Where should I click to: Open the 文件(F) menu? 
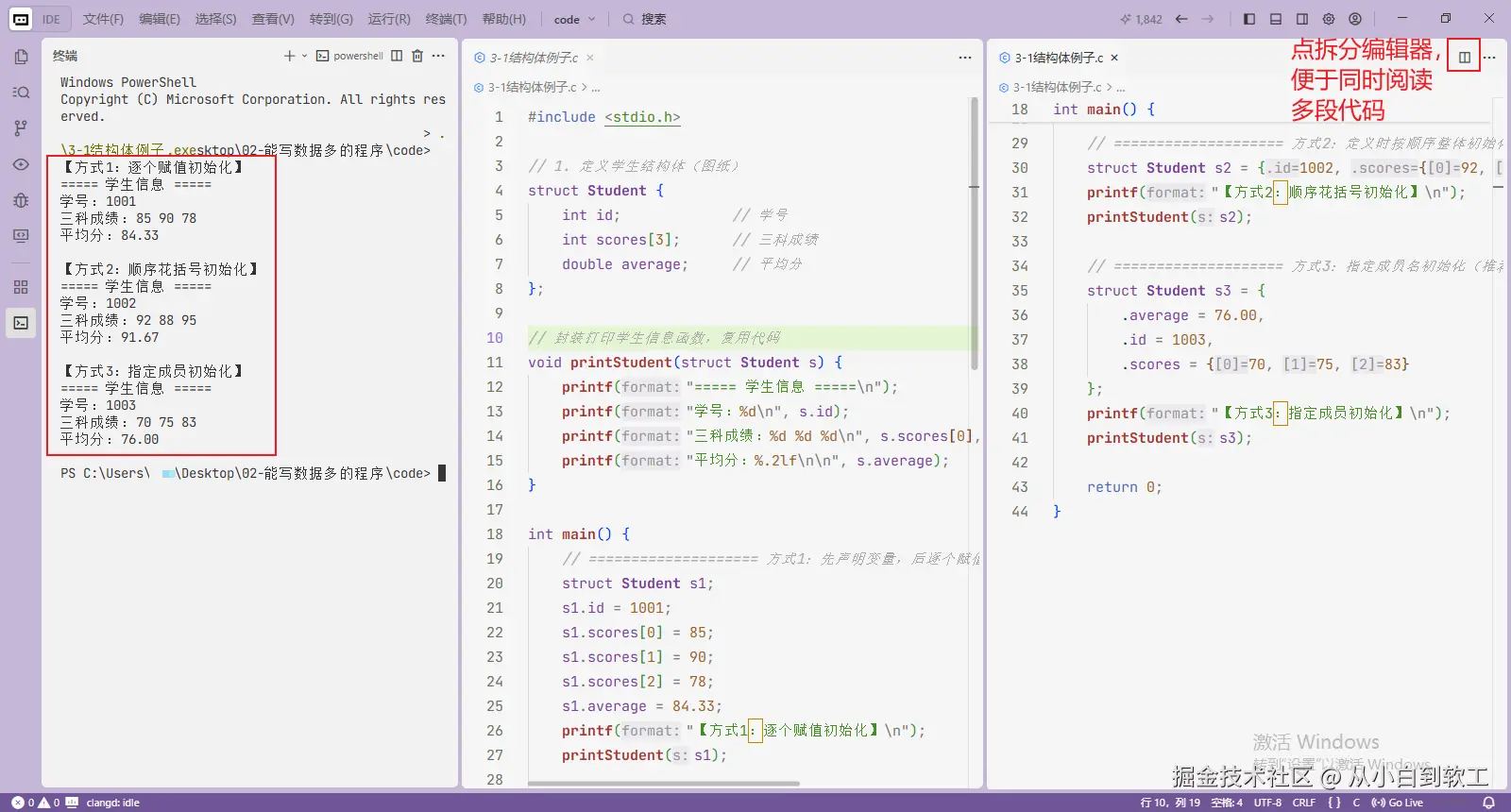(103, 19)
